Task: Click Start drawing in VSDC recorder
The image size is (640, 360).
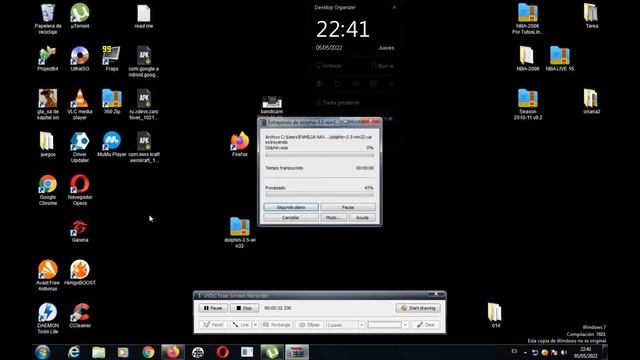Action: pyautogui.click(x=418, y=308)
